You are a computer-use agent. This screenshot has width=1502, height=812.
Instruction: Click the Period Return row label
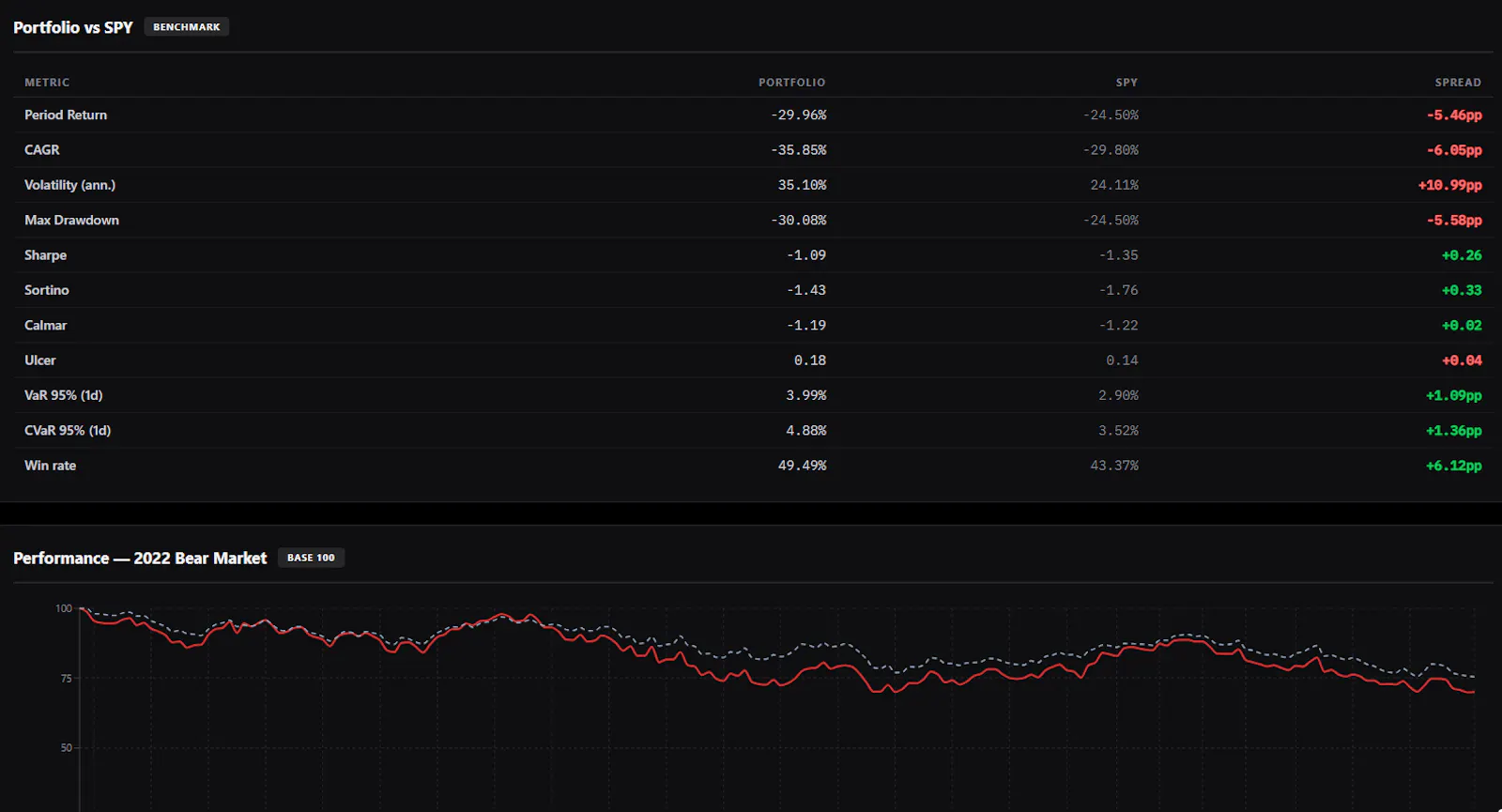tap(66, 115)
